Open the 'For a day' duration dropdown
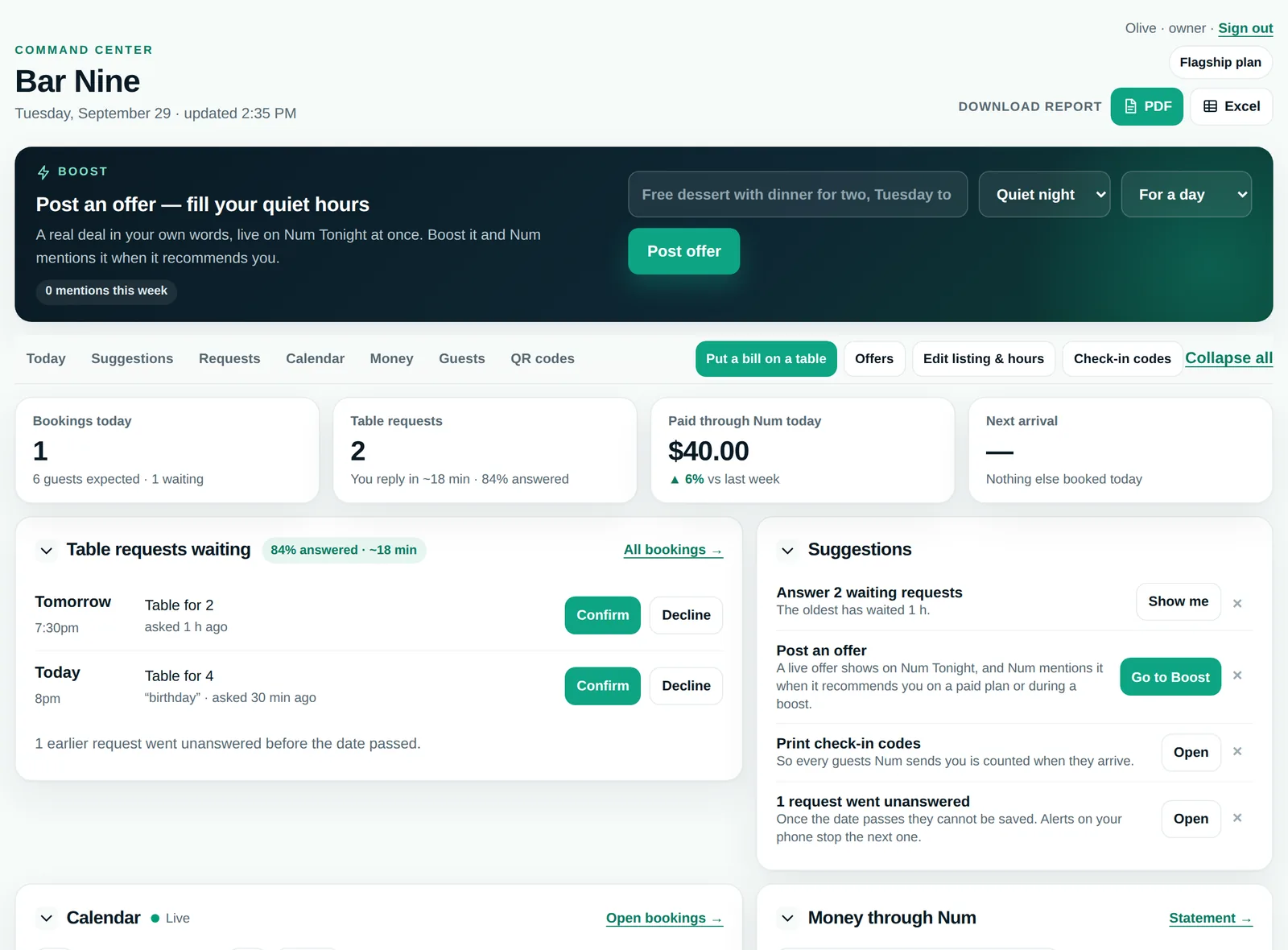 1187,194
